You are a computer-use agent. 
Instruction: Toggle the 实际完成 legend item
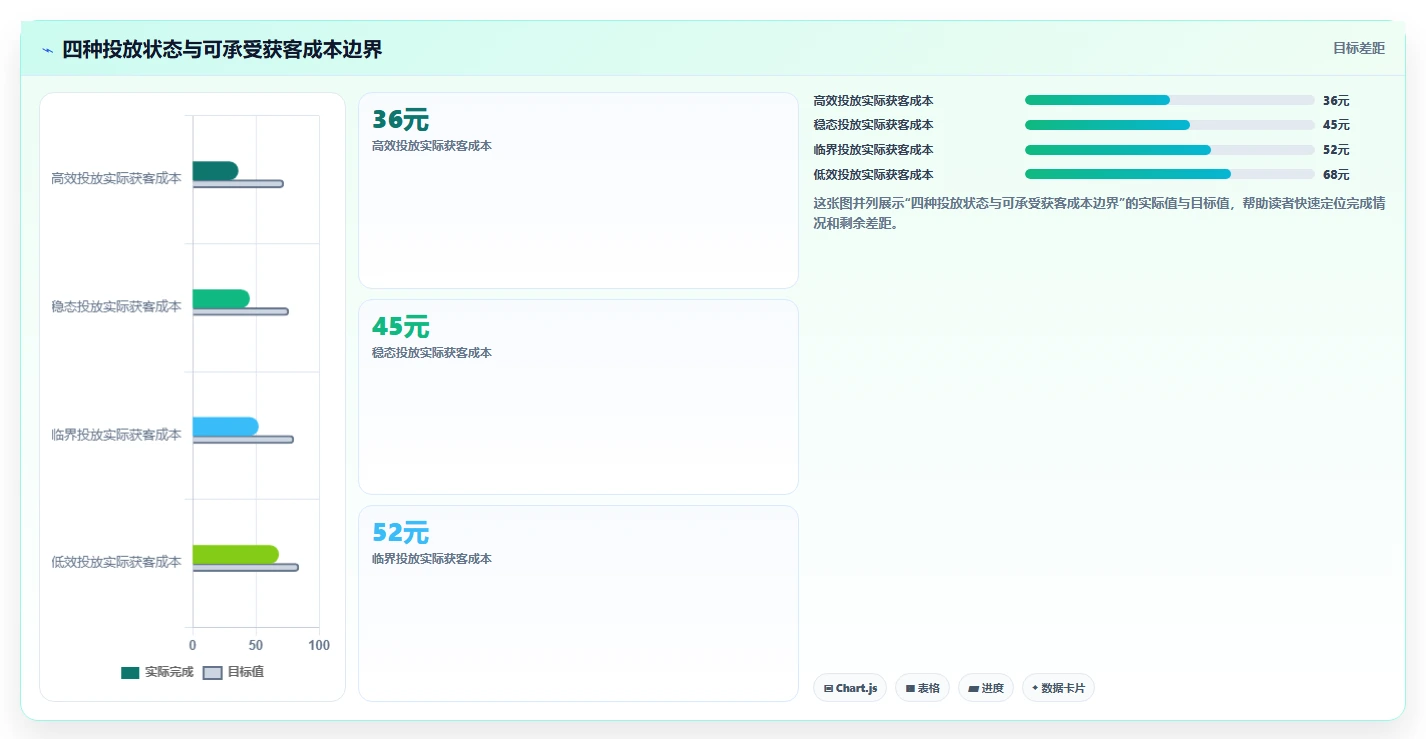point(157,672)
